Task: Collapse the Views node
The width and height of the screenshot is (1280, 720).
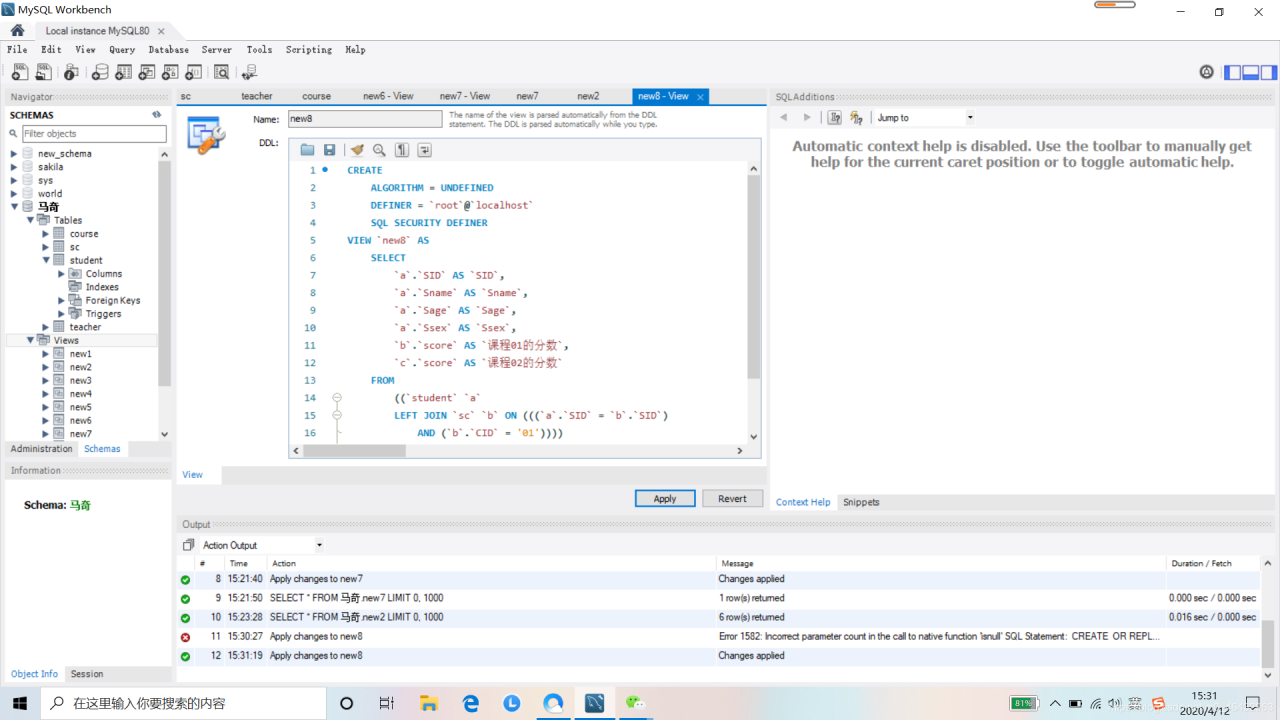Action: 30,340
